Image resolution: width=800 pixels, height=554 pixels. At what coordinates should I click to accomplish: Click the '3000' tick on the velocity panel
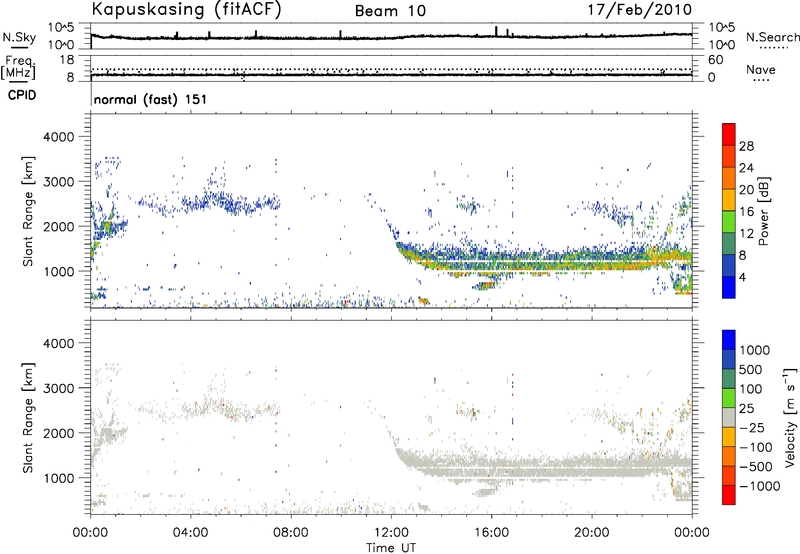[59, 388]
